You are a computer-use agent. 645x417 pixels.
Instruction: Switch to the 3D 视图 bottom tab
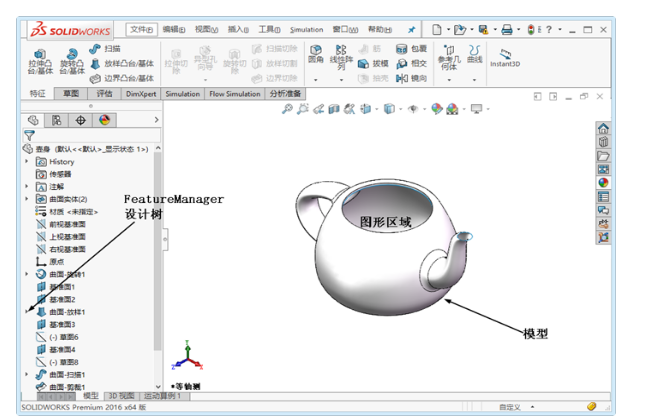tap(121, 396)
